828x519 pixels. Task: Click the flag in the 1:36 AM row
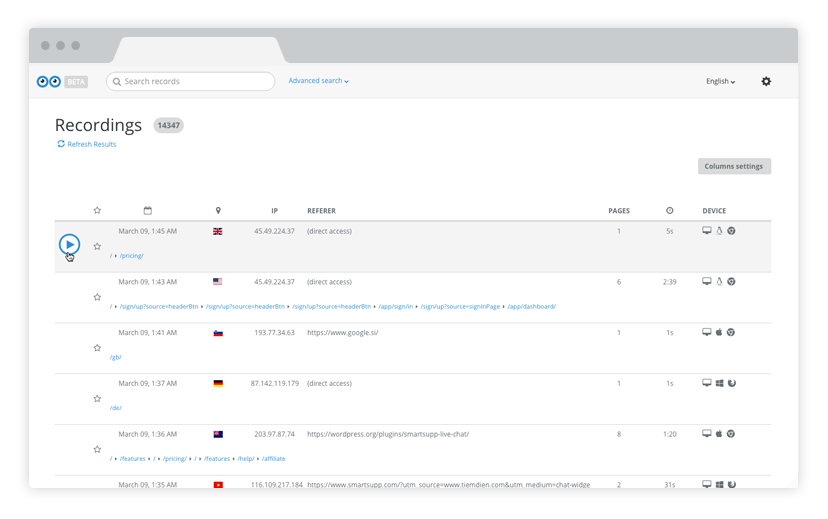coord(218,434)
